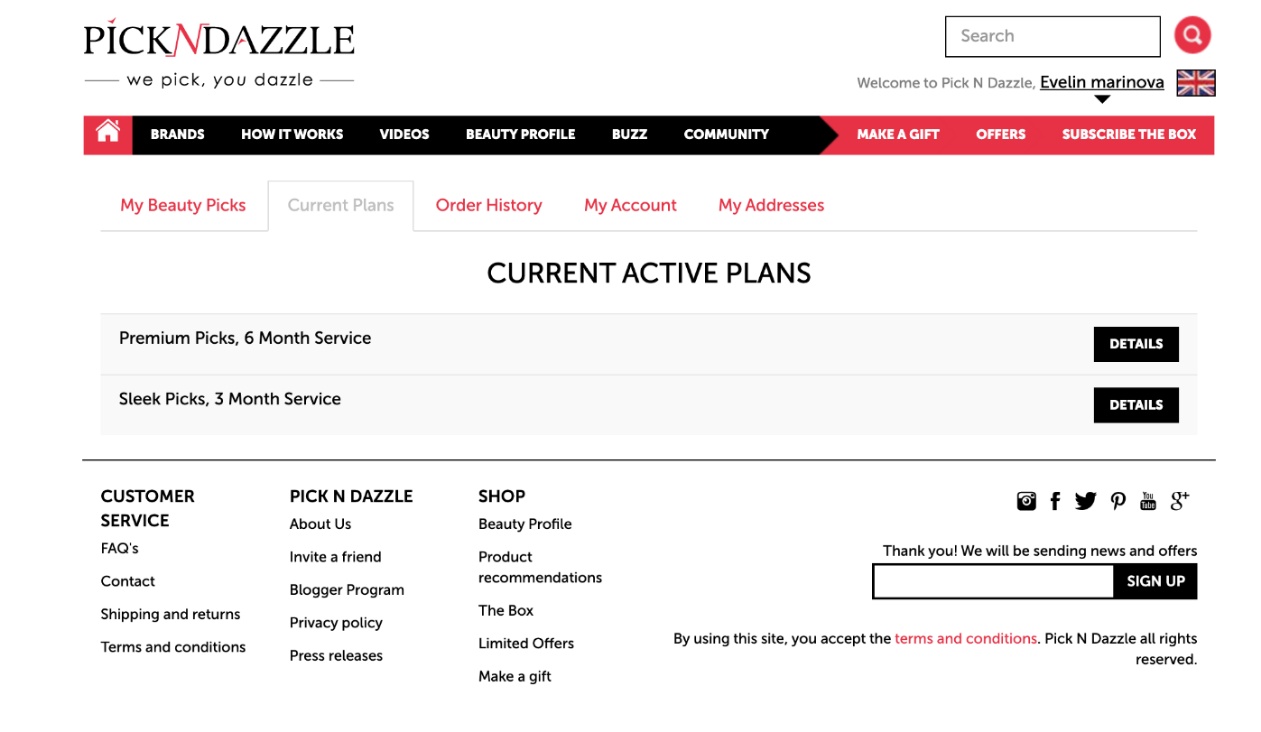Select Subscribe the Box in navigation

pyautogui.click(x=1129, y=134)
